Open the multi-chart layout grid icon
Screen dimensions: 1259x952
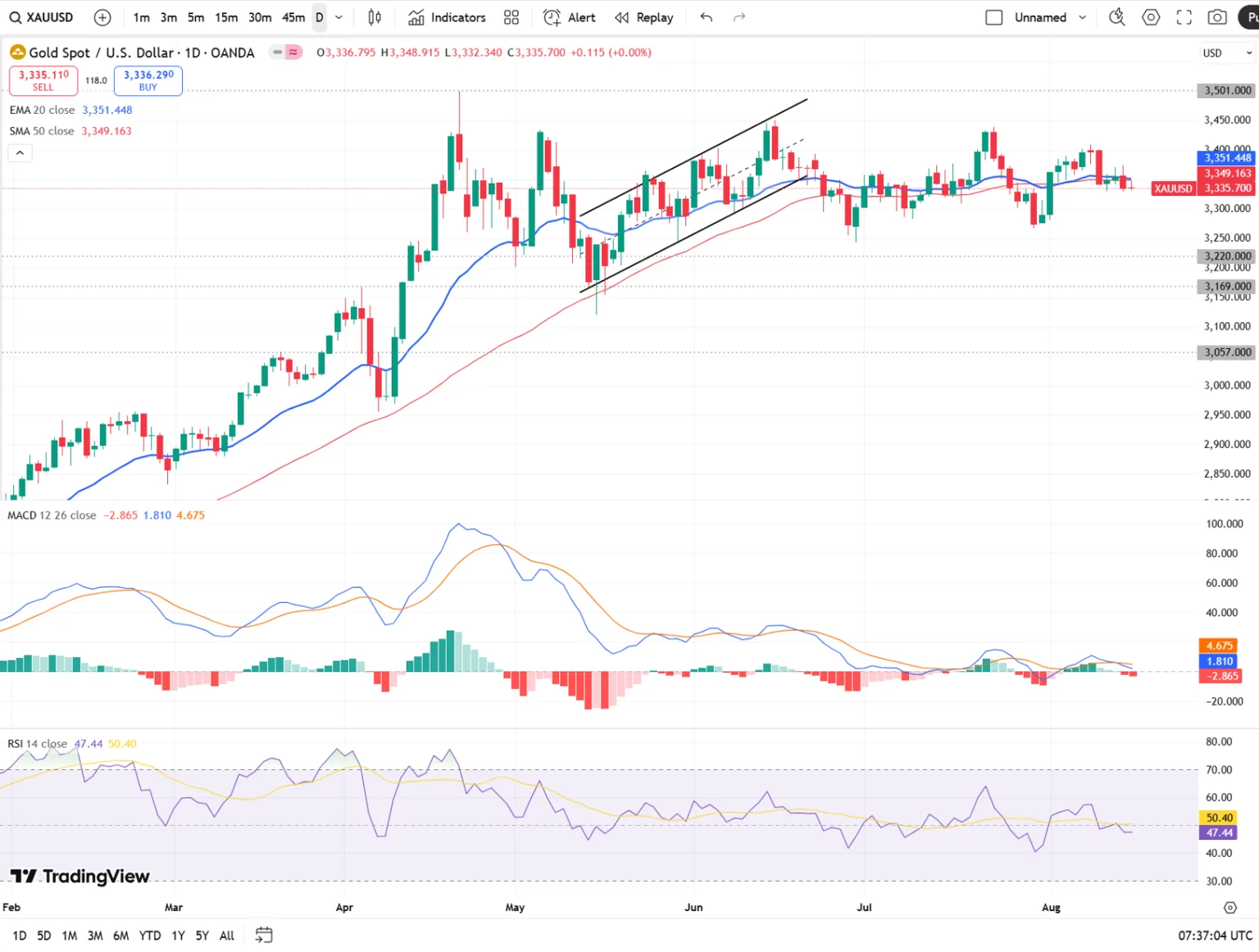click(511, 17)
